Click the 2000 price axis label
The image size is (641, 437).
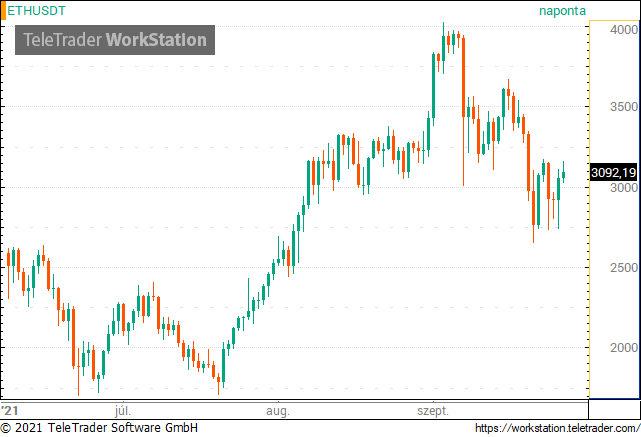point(624,348)
